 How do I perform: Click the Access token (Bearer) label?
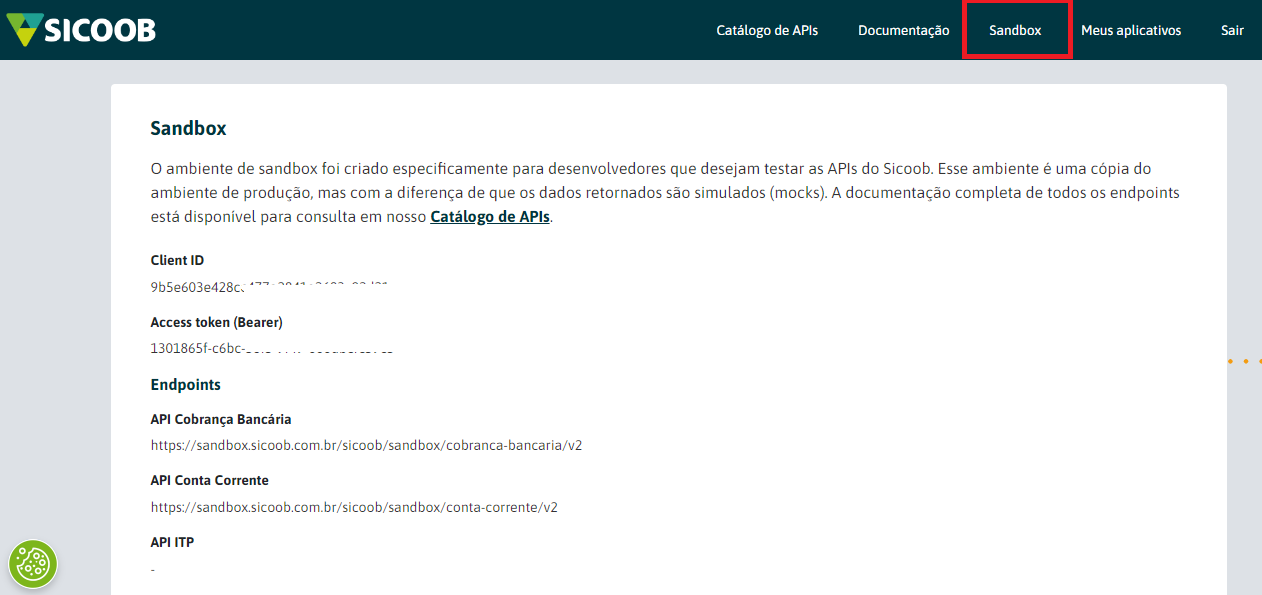click(216, 322)
